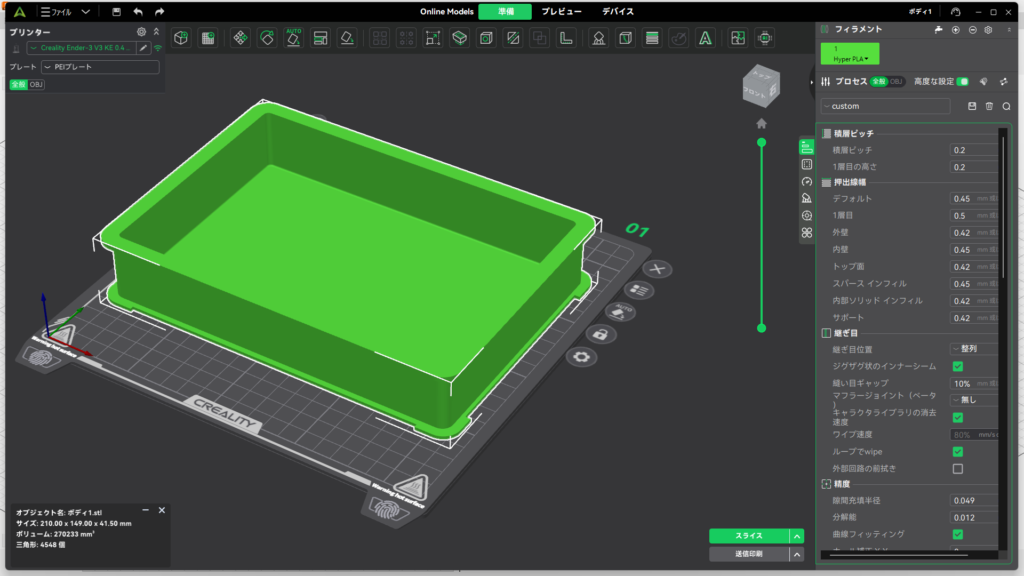Click the green スライス button
1024x576 pixels.
click(748, 536)
